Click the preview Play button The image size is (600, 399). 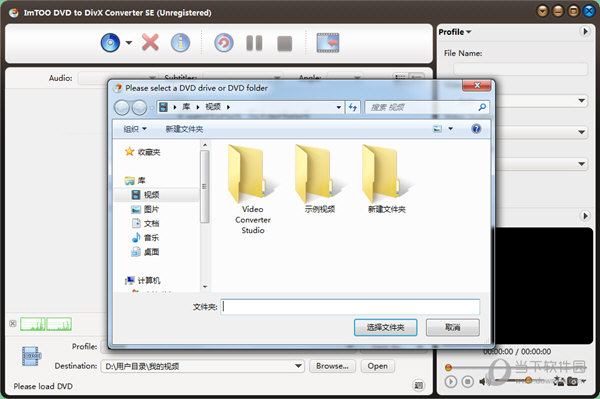pyautogui.click(x=451, y=381)
